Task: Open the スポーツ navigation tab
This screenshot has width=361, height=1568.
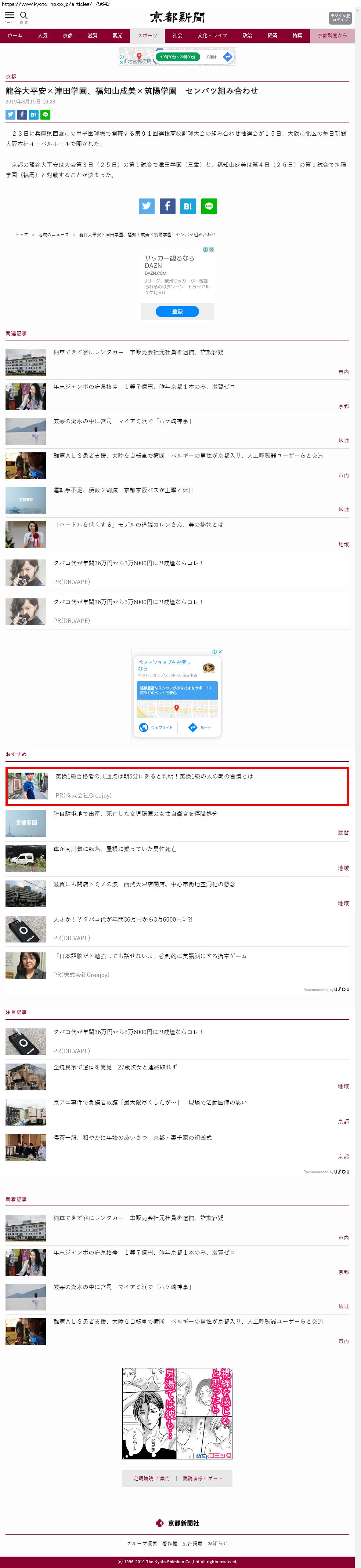Action: point(147,35)
